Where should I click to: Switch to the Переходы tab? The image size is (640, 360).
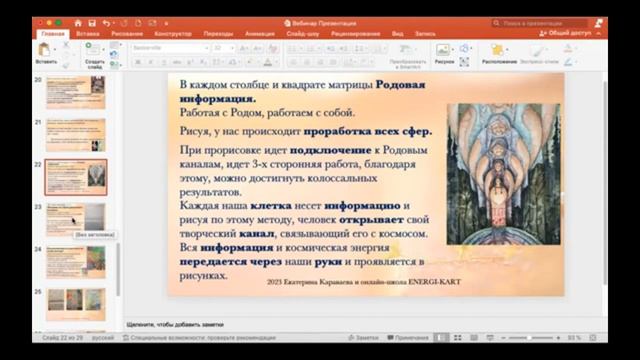(x=218, y=34)
